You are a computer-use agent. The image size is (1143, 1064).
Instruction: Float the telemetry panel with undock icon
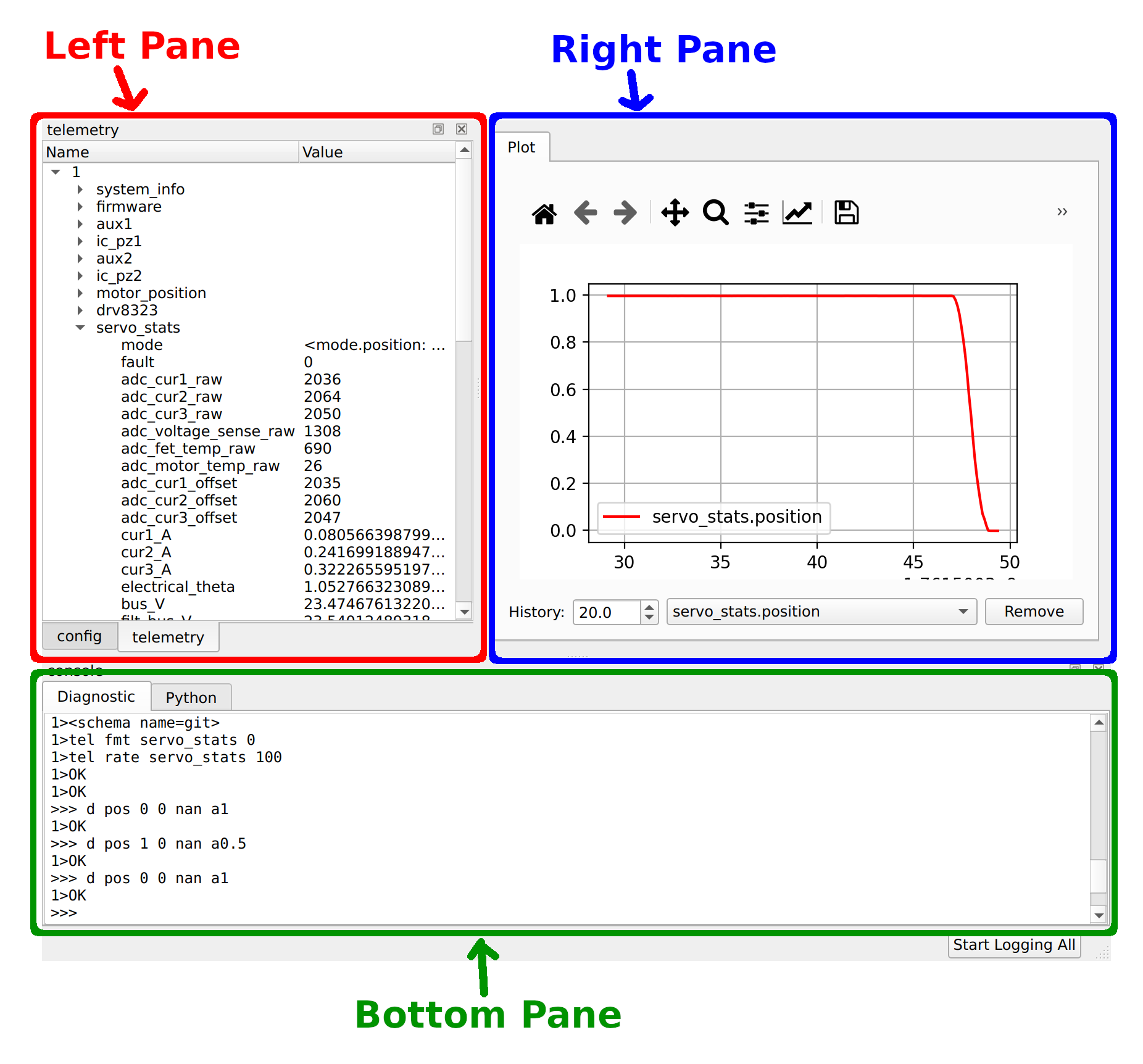point(438,129)
